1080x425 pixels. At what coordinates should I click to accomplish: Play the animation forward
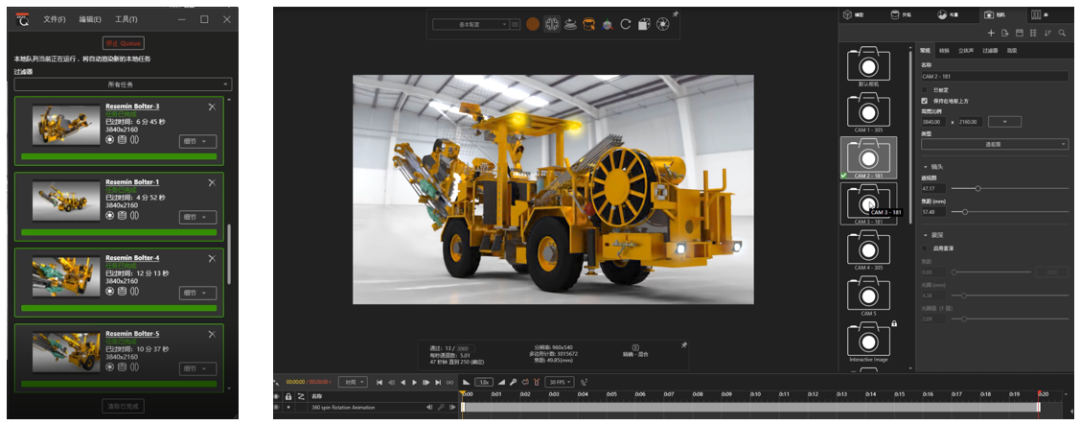point(414,382)
